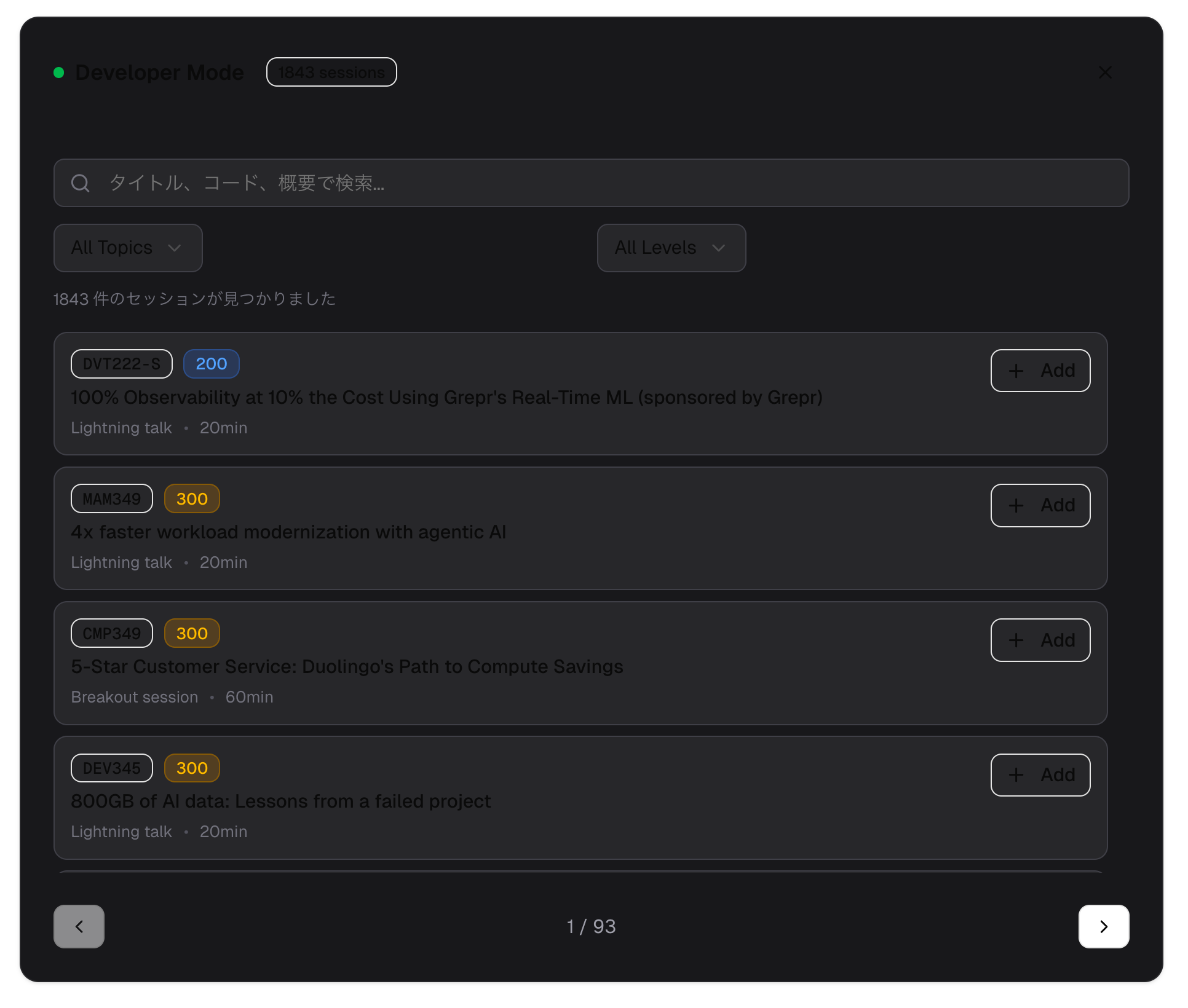Select the DVT222-S code tag

(122, 364)
